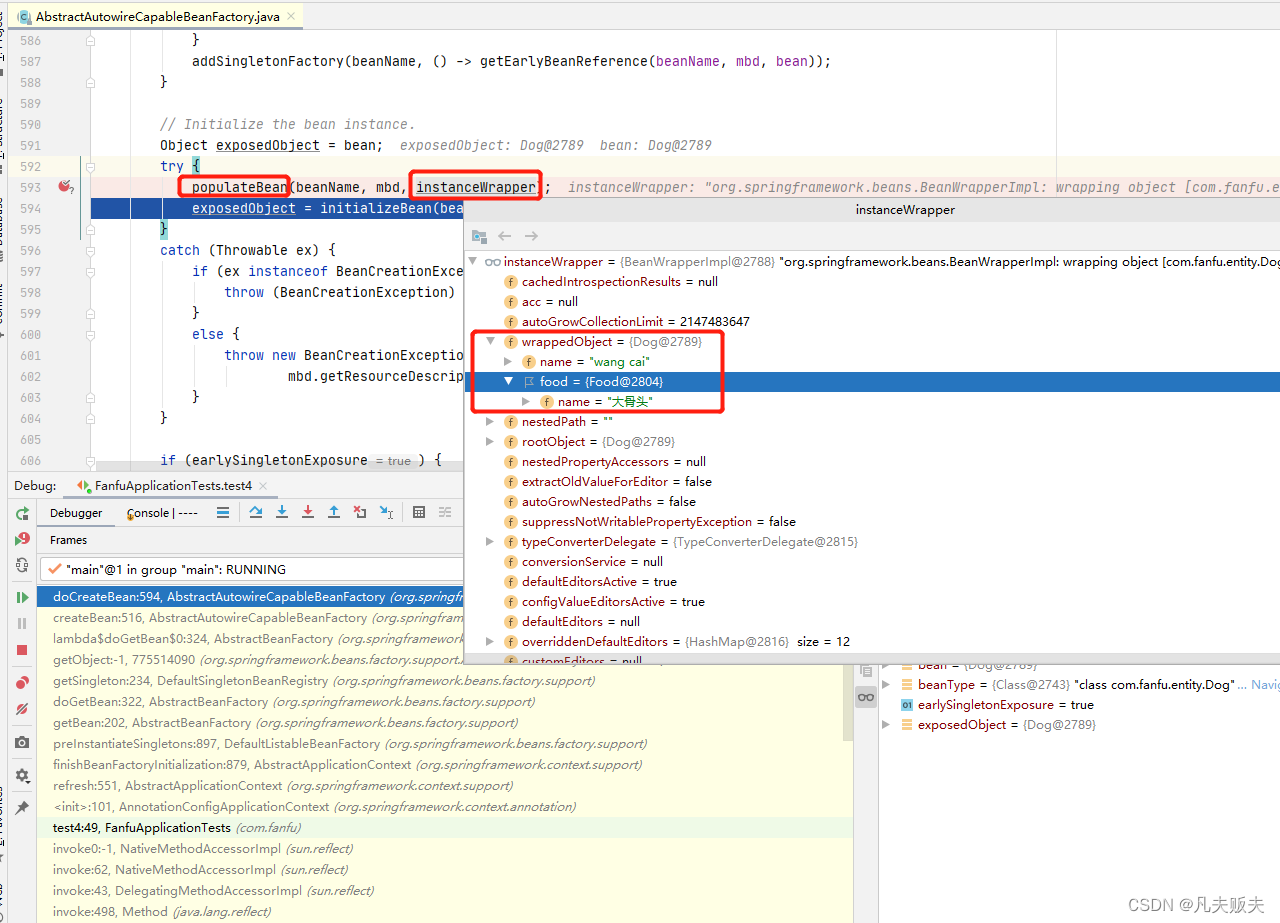Select frame <init>:101, AnnotationConfigApplicationContext
Image resolution: width=1280 pixels, height=923 pixels.
tap(445, 807)
